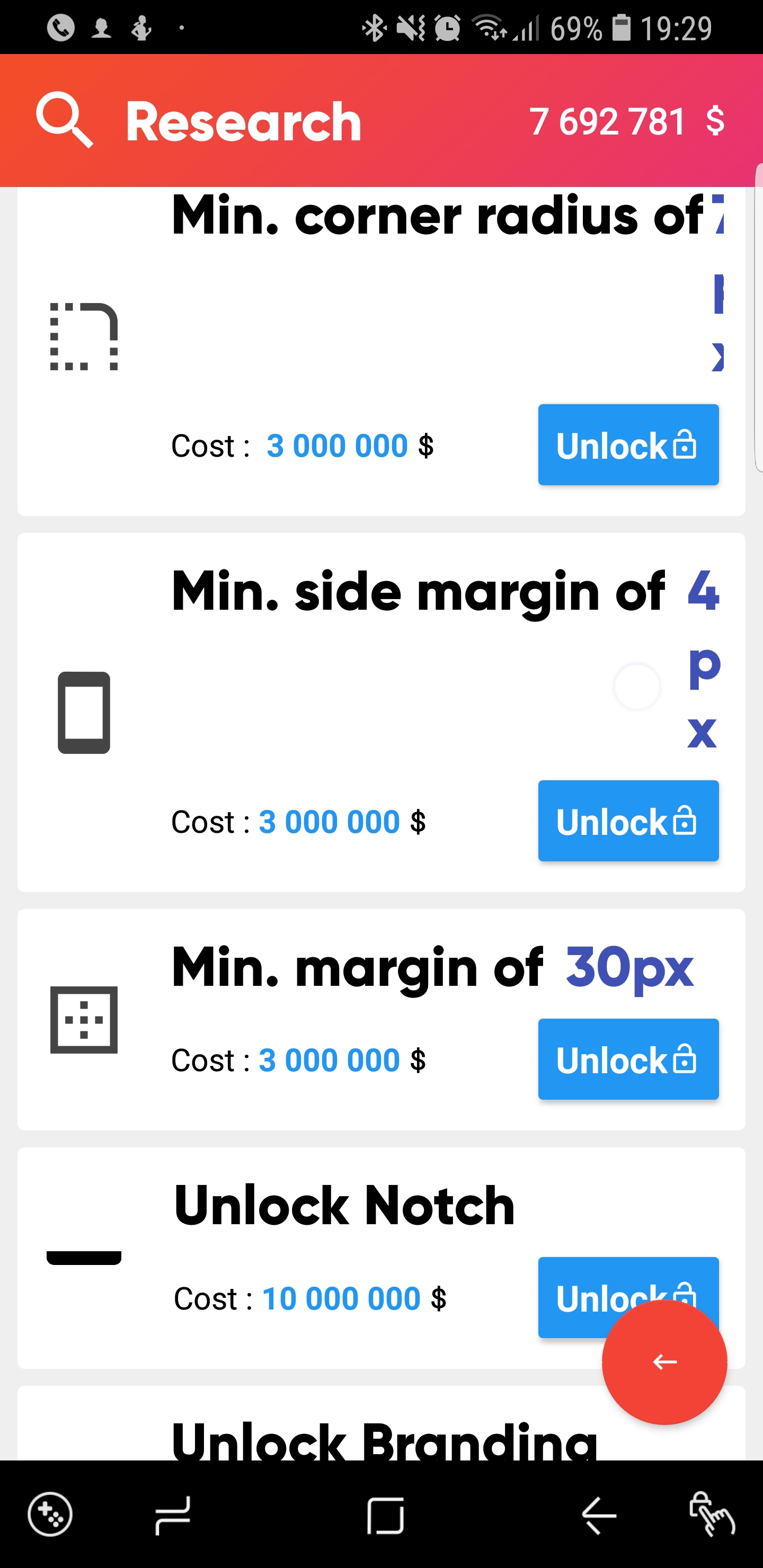Tap the black notch bar icon
The image size is (763, 1568).
coord(83,1257)
